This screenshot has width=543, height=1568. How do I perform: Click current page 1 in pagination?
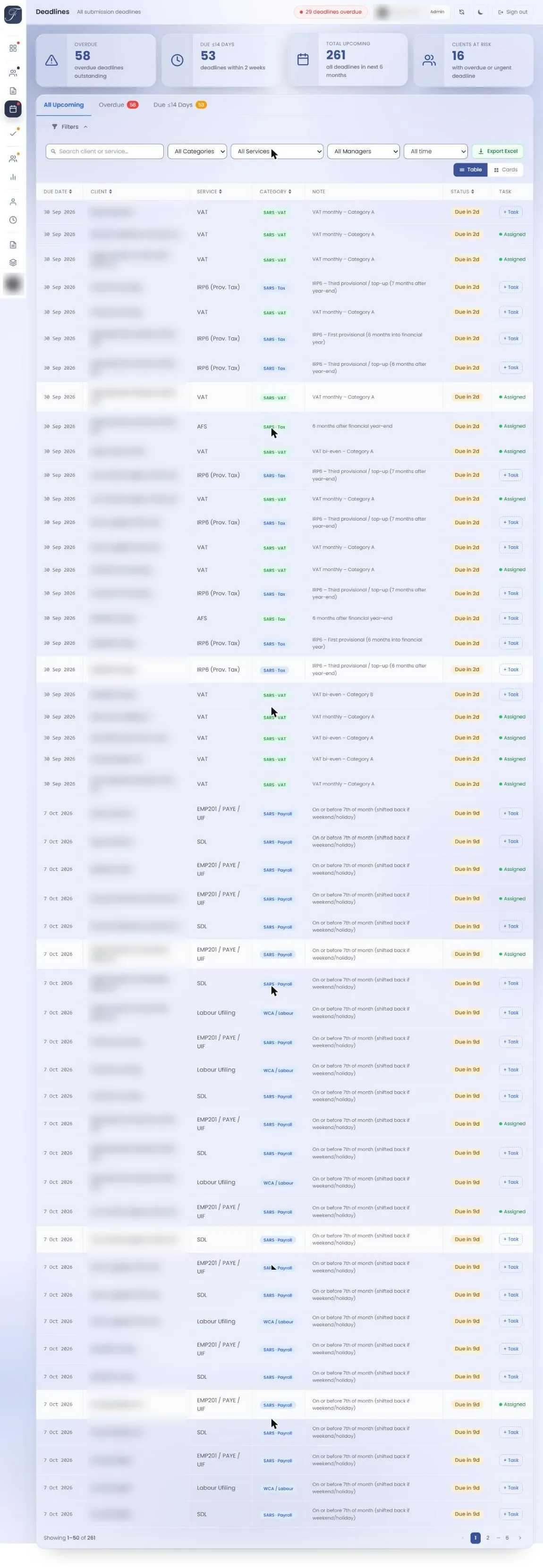[475, 1538]
